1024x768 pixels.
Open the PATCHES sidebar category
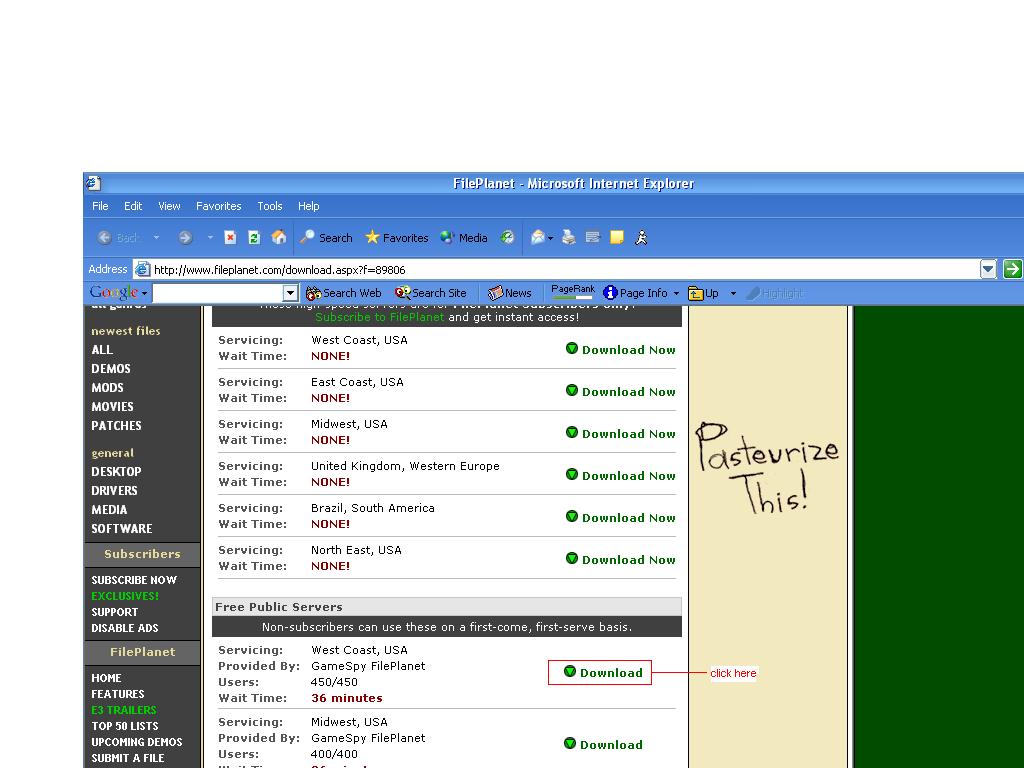coord(116,426)
